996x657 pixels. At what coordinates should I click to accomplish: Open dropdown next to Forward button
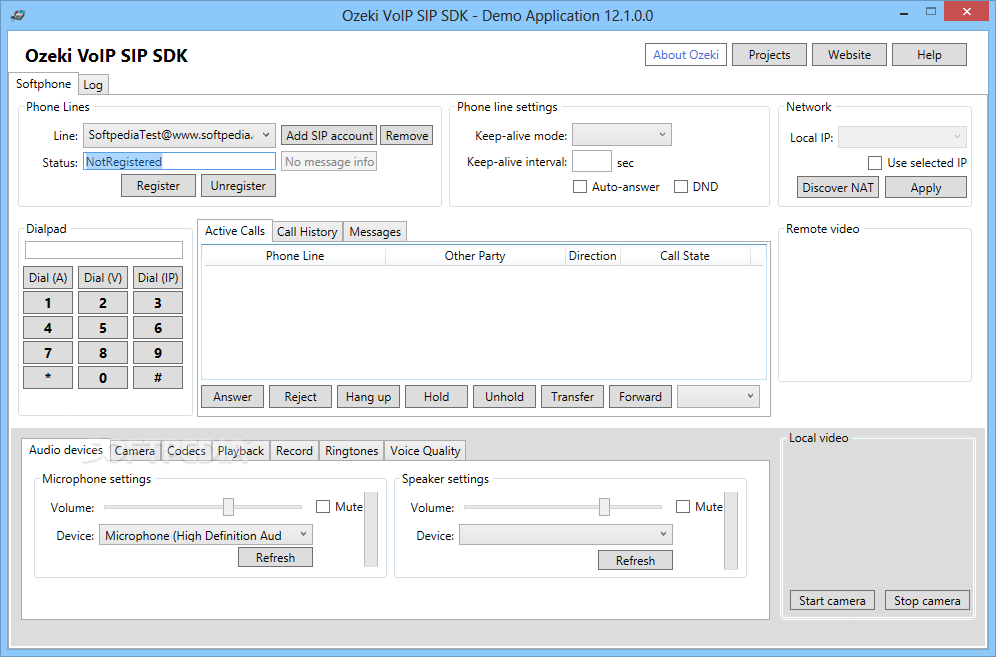pyautogui.click(x=718, y=396)
